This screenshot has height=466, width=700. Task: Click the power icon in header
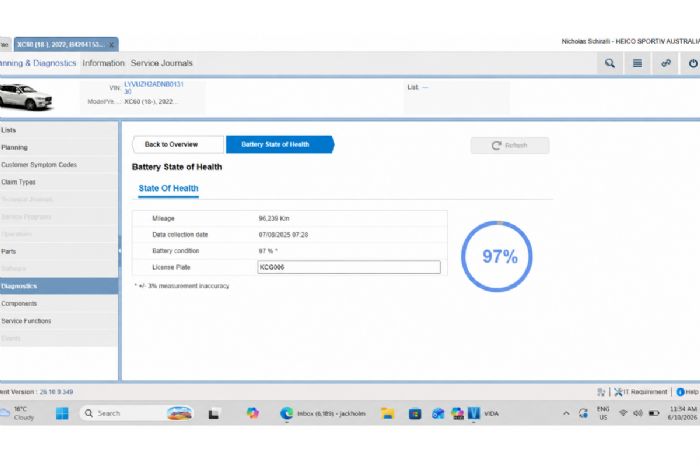tap(692, 63)
